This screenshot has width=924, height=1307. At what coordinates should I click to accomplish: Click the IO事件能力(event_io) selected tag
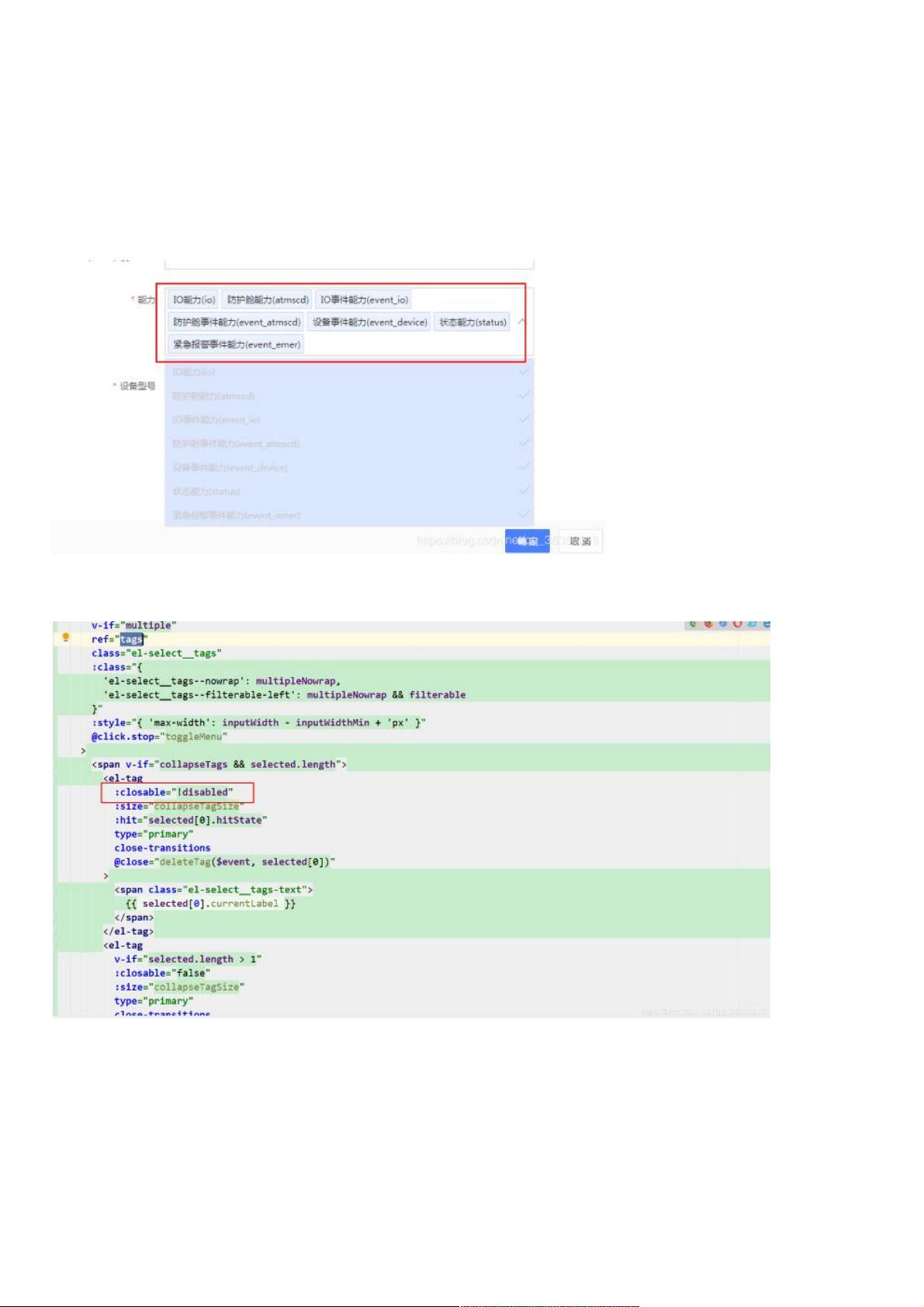point(364,299)
